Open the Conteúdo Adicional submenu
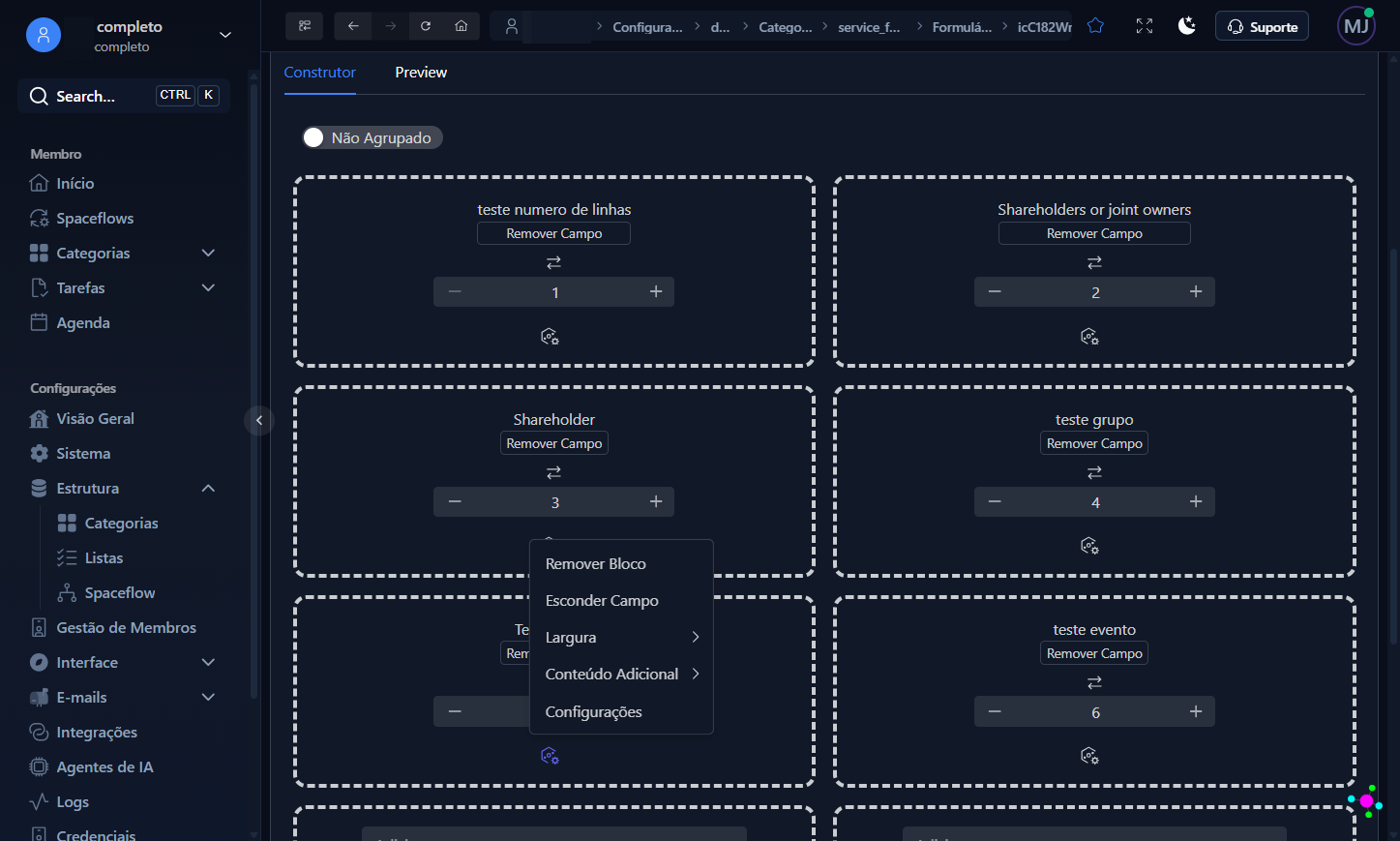This screenshot has width=1400, height=841. [x=621, y=675]
